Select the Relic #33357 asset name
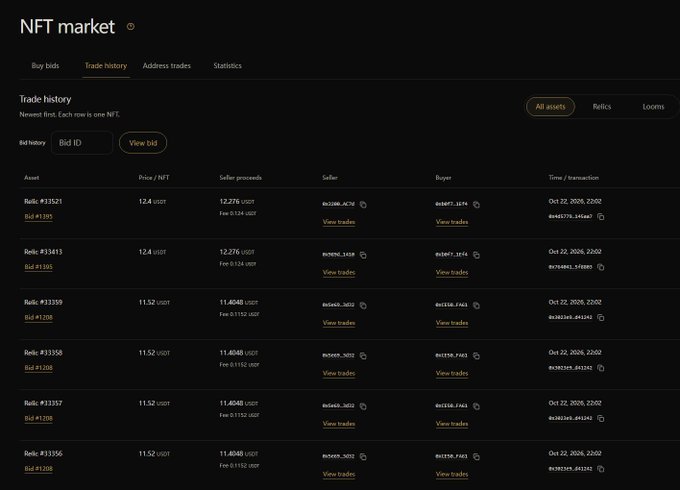 point(43,403)
